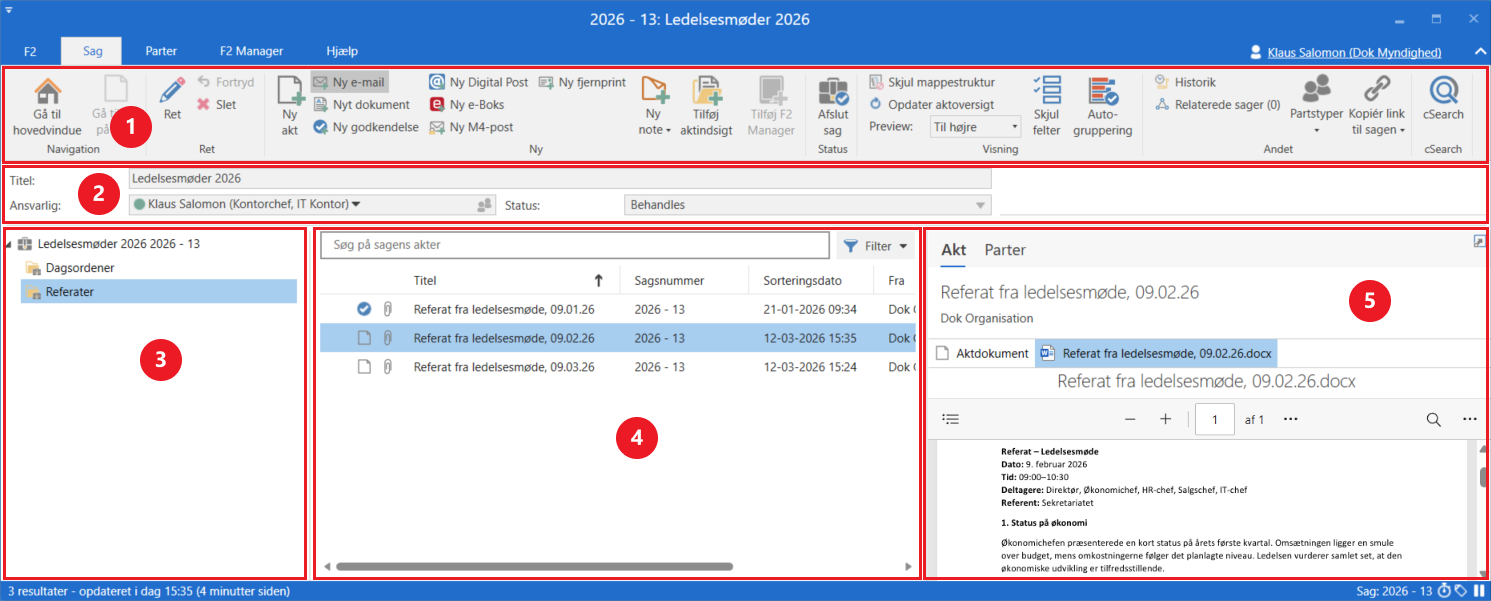Open the Filter dropdown
Image resolution: width=1491 pixels, height=601 pixels.
(875, 245)
